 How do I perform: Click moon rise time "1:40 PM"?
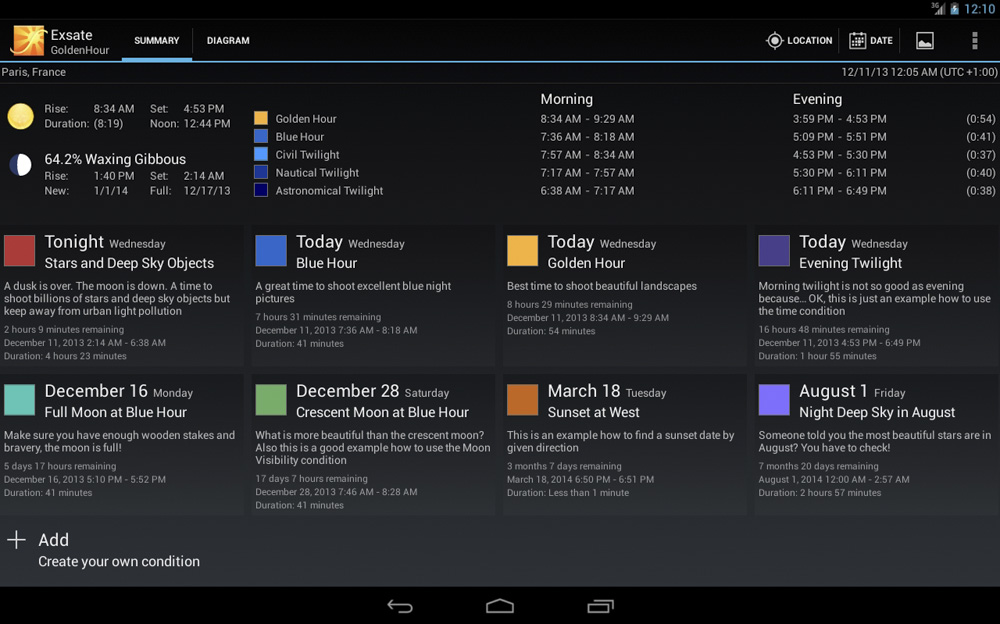[x=114, y=175]
